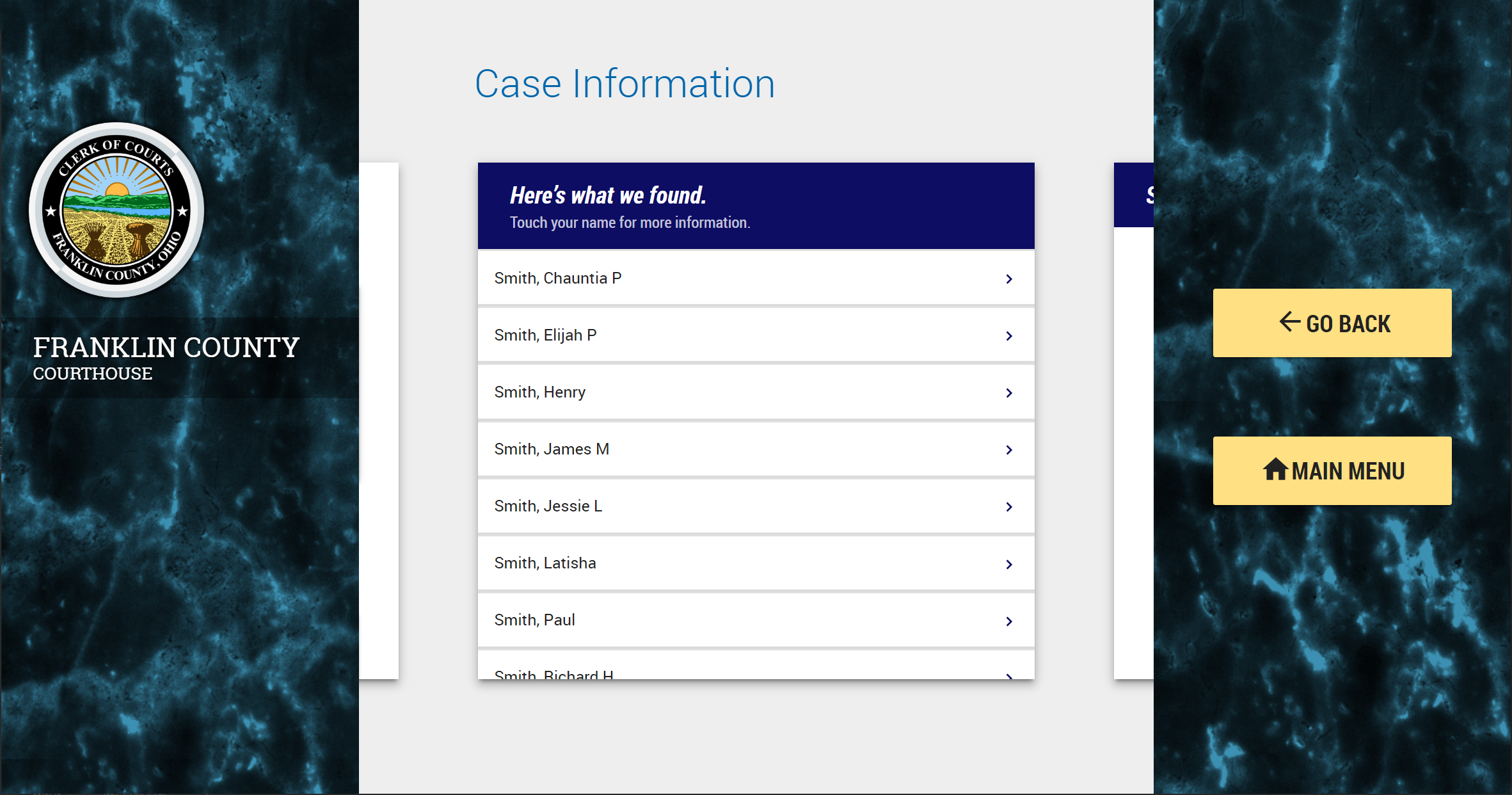The width and height of the screenshot is (1512, 795).
Task: Click chevron arrow beside Smith, Elijah P
Action: [1009, 336]
